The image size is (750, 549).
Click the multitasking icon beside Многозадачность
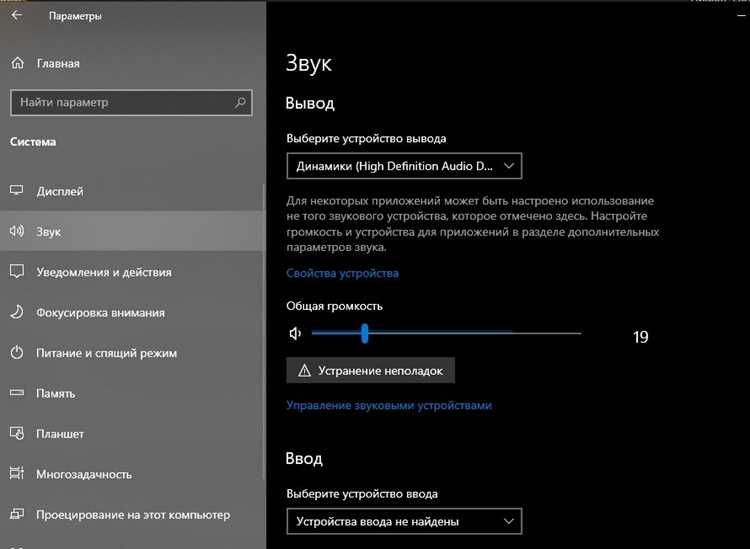17,473
